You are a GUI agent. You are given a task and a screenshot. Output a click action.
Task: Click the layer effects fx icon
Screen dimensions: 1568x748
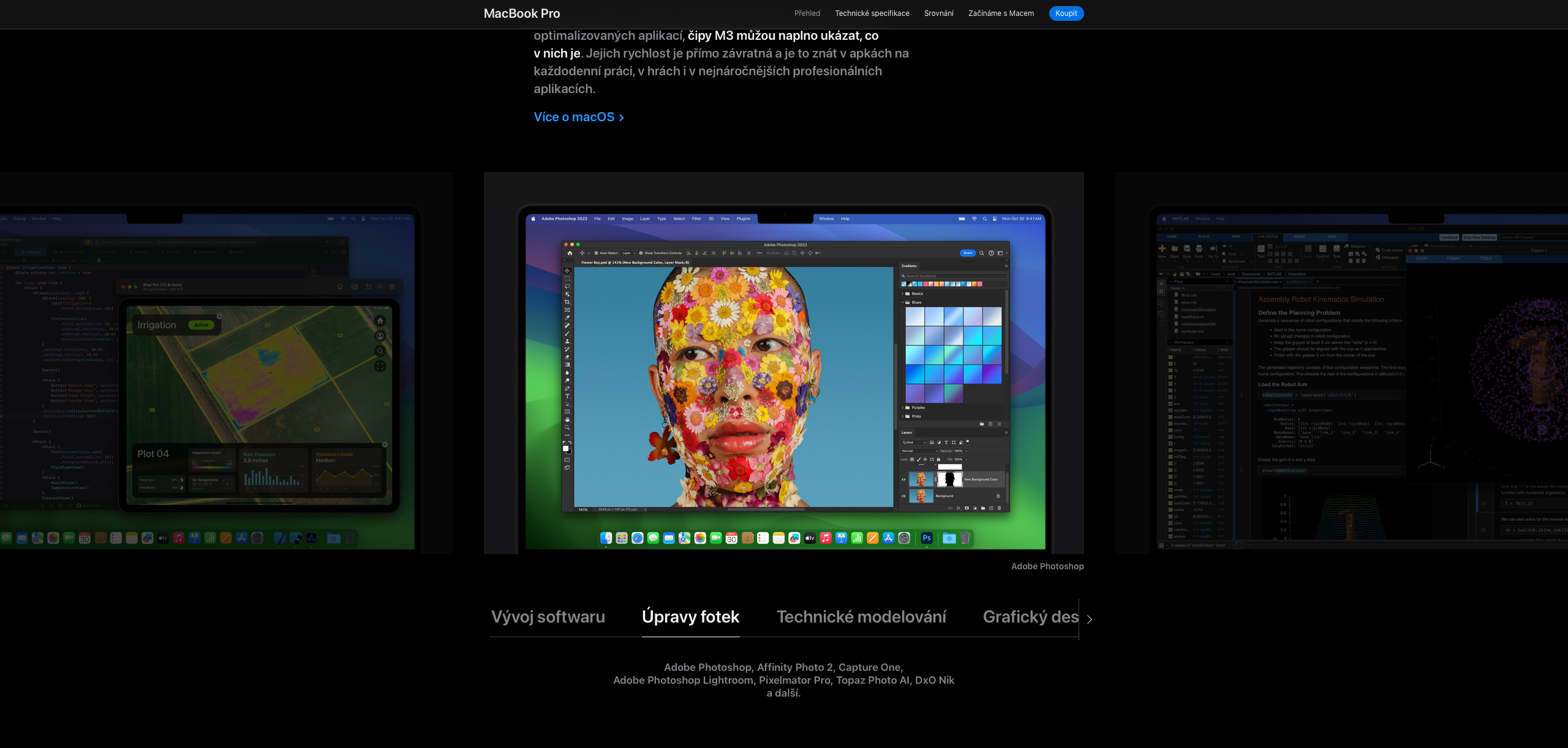(959, 508)
